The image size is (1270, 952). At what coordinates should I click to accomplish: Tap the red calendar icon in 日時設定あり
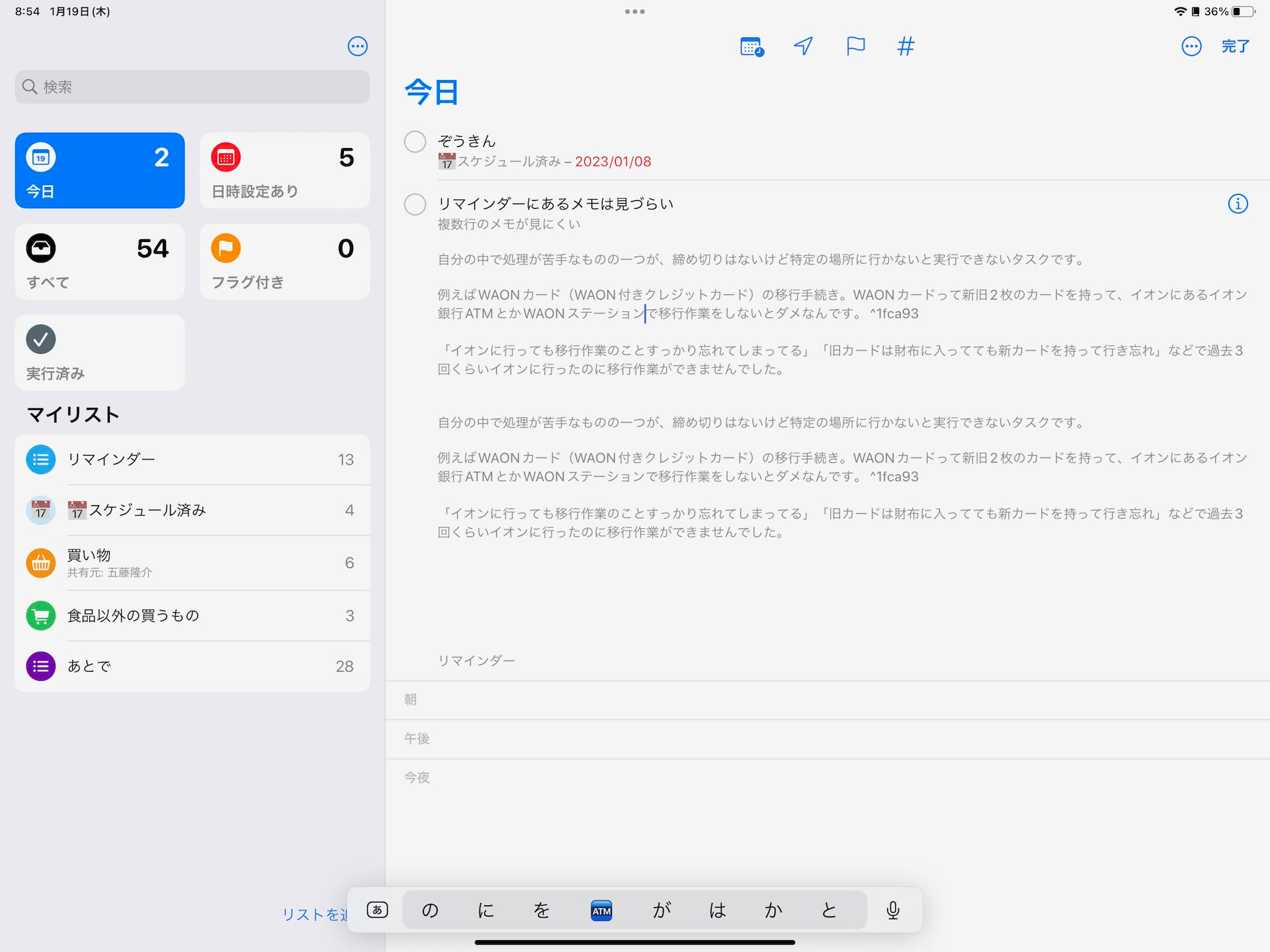(226, 157)
